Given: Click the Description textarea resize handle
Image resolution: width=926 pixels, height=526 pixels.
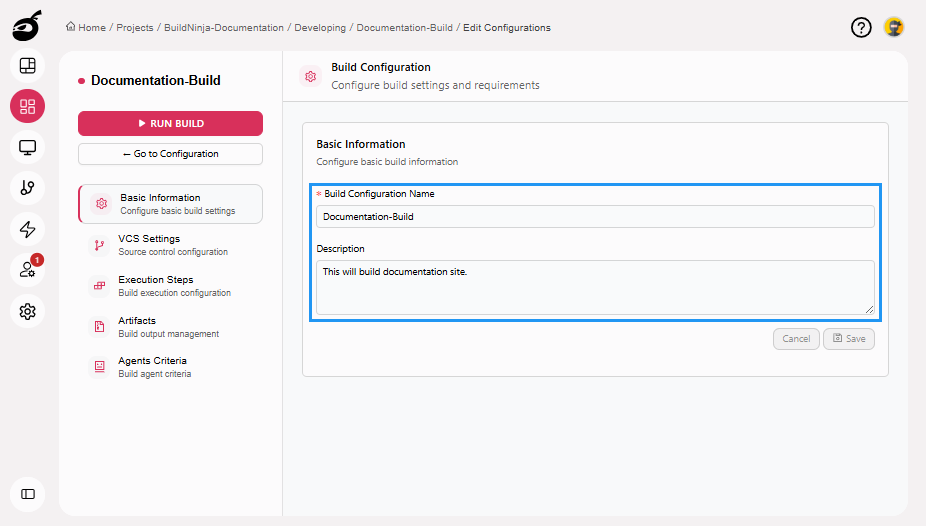Looking at the screenshot, I should (x=869, y=309).
